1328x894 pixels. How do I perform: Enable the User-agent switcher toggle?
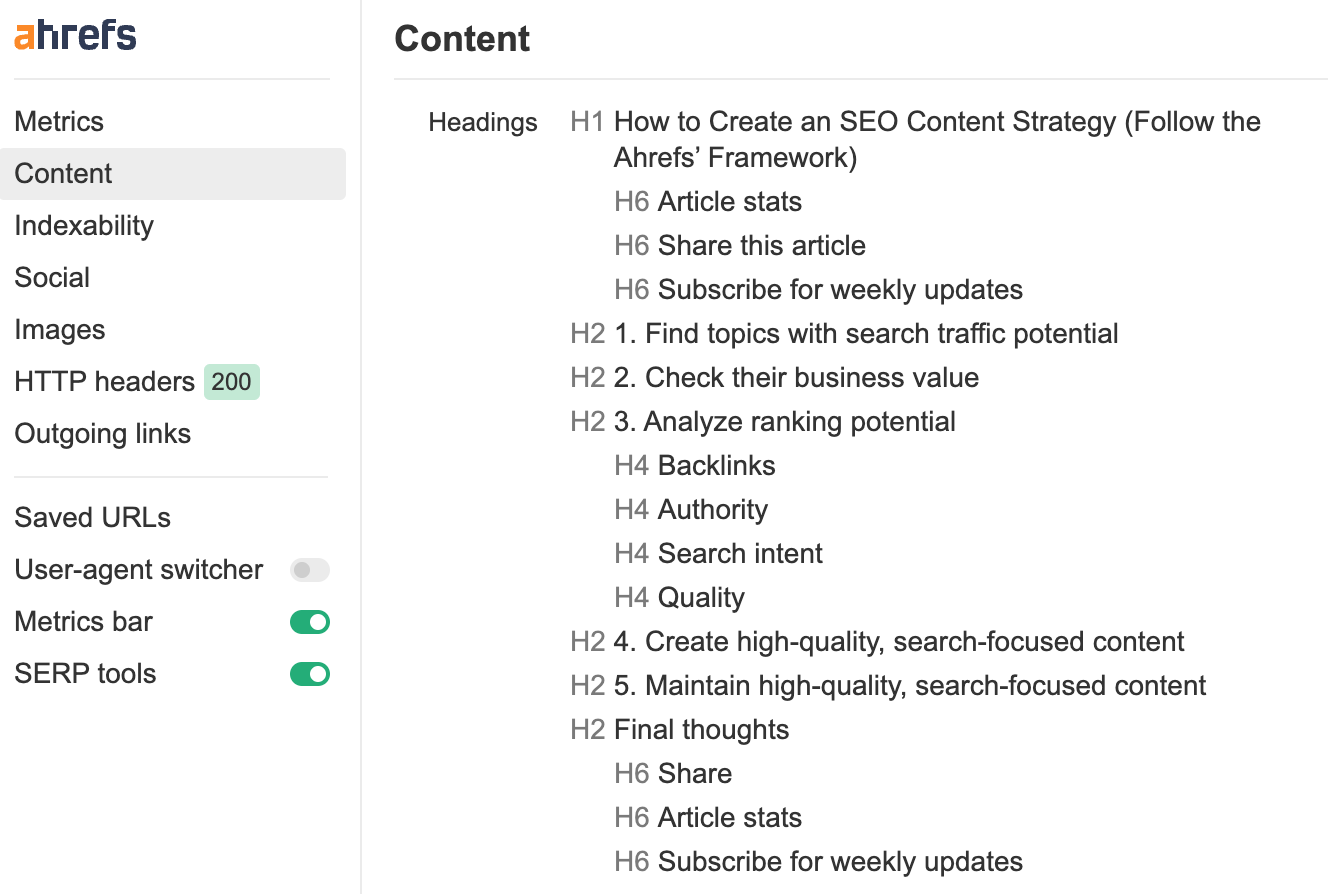click(309, 569)
